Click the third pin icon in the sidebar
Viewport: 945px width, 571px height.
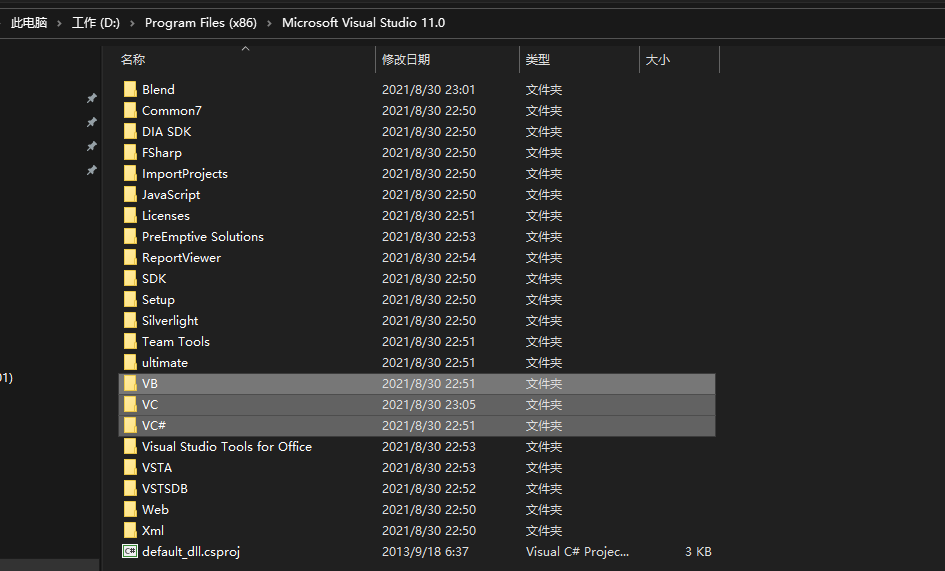pos(92,146)
